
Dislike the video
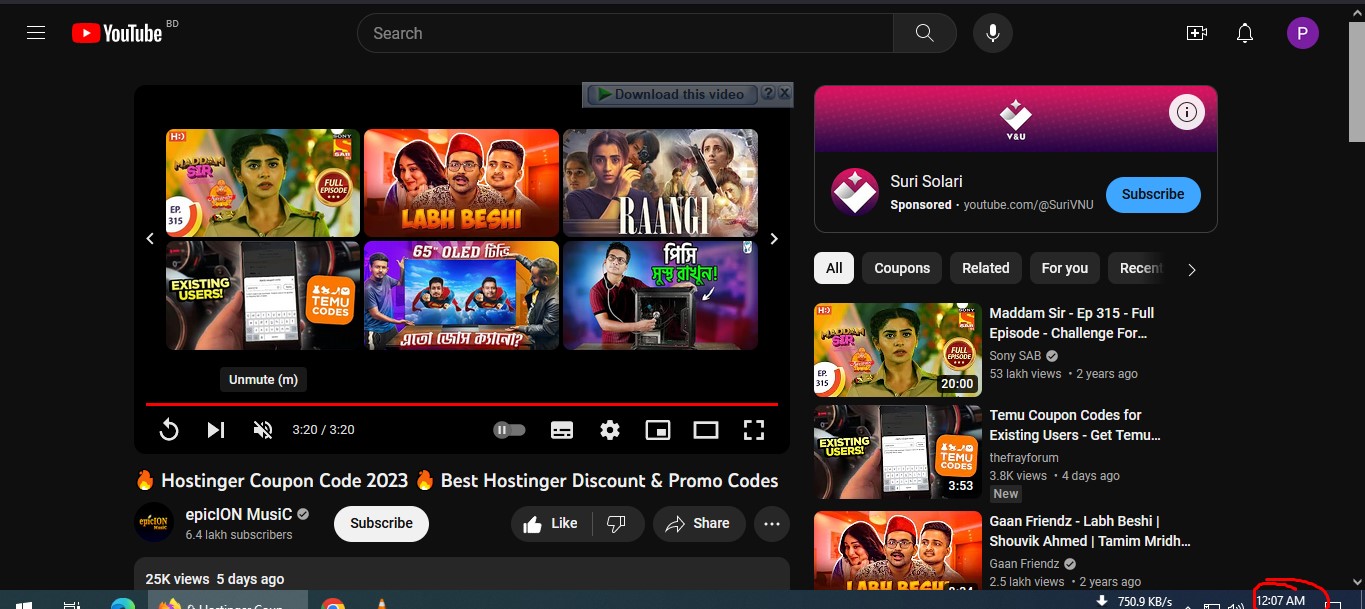[x=617, y=523]
